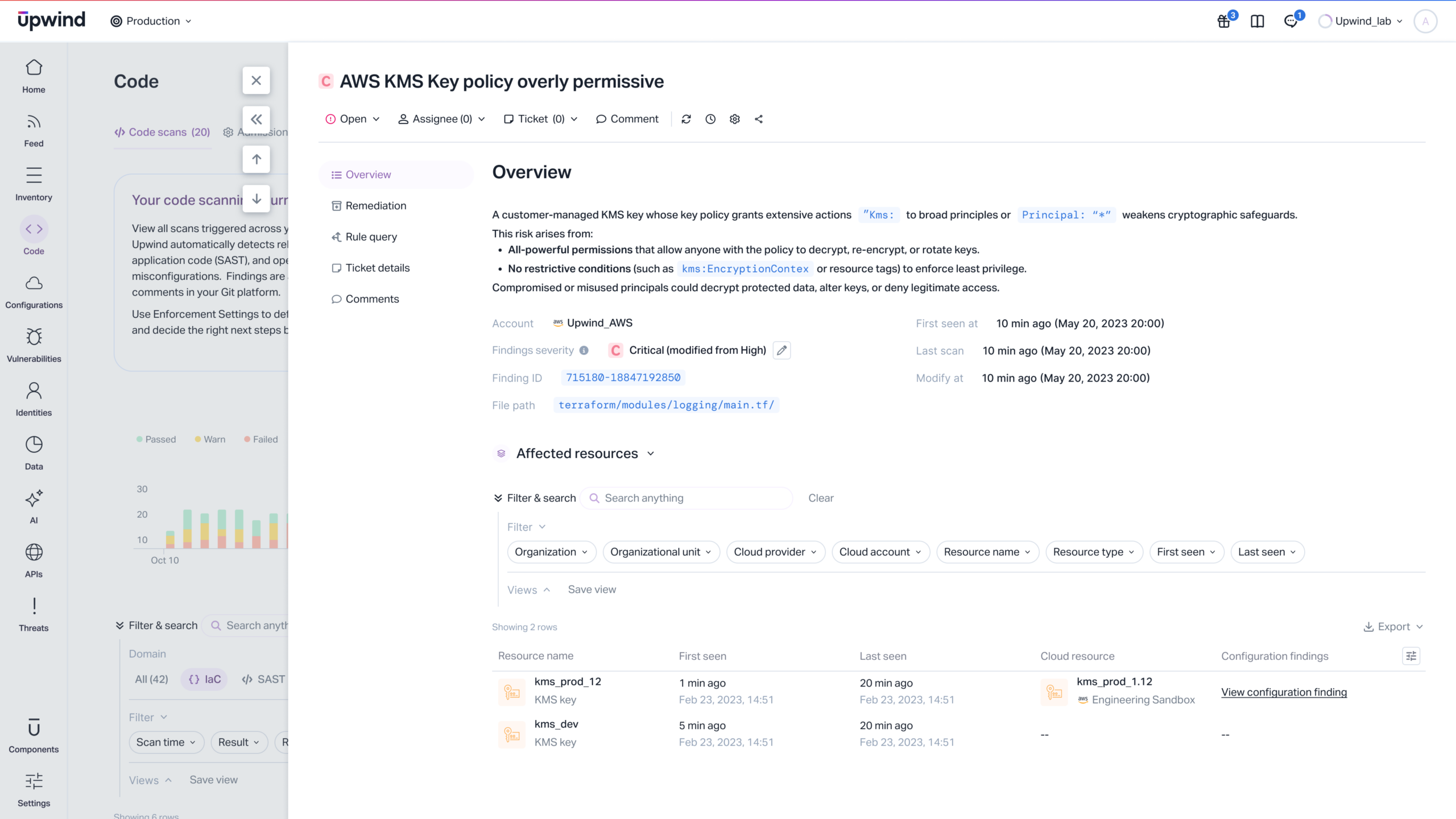Image resolution: width=1456 pixels, height=819 pixels.
Task: Expand the Resource type filter dropdown
Action: (1093, 552)
